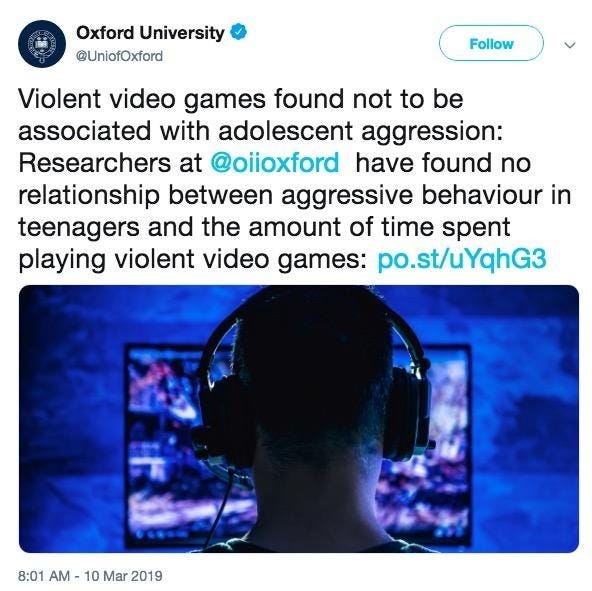The height and width of the screenshot is (591, 592).
Task: Click the left headphone ear cup in photo
Action: [x=219, y=415]
